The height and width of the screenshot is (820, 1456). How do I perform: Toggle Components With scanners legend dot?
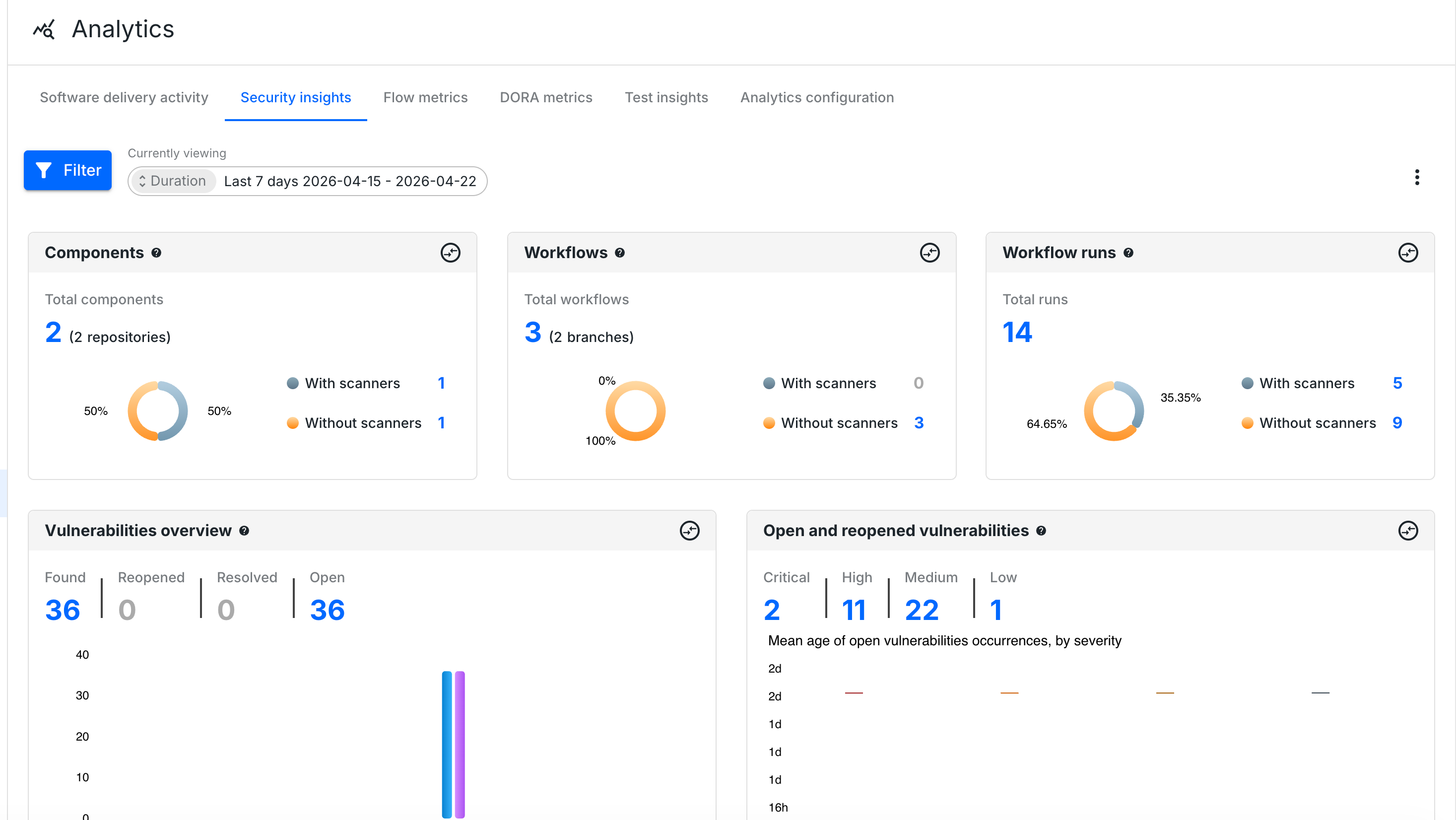click(x=292, y=383)
